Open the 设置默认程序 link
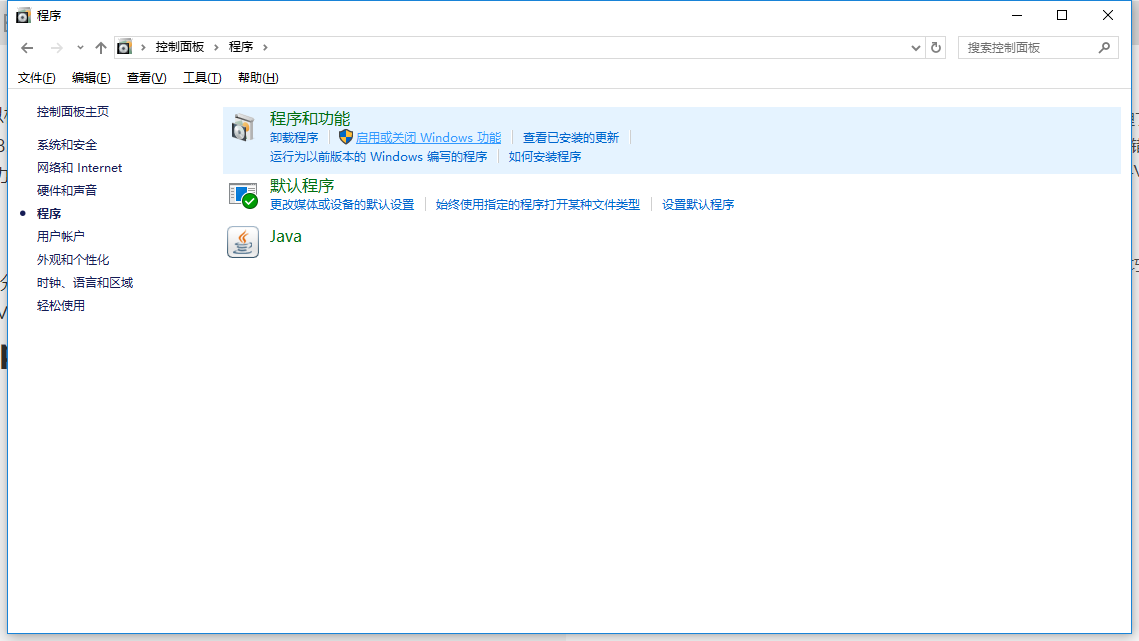The width and height of the screenshot is (1139, 641). (x=698, y=204)
